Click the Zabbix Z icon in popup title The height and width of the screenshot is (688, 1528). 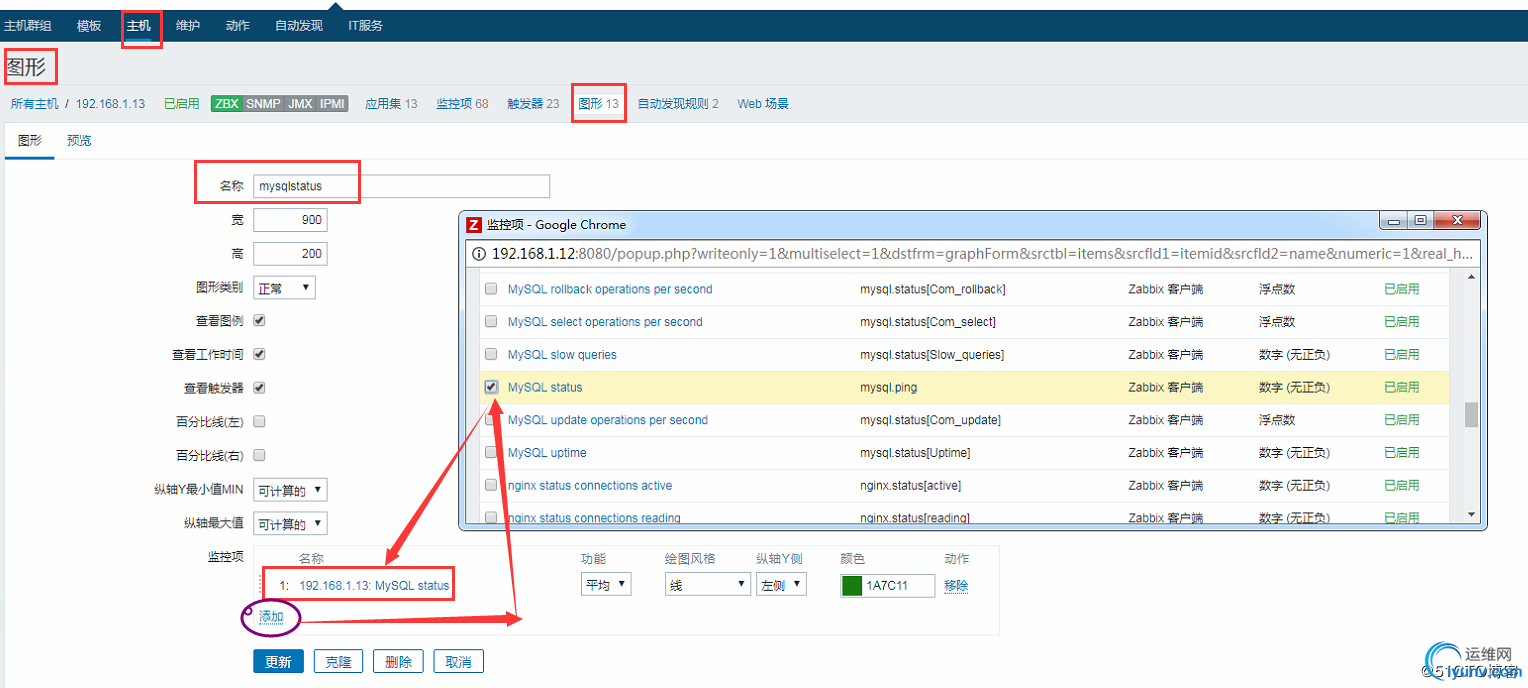(475, 224)
